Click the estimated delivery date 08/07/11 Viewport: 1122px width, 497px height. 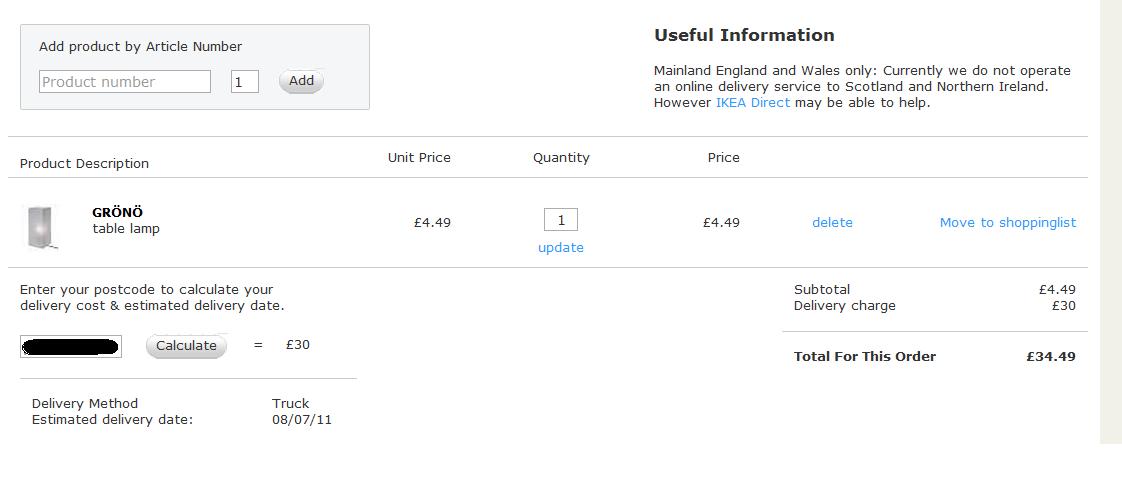[x=301, y=420]
